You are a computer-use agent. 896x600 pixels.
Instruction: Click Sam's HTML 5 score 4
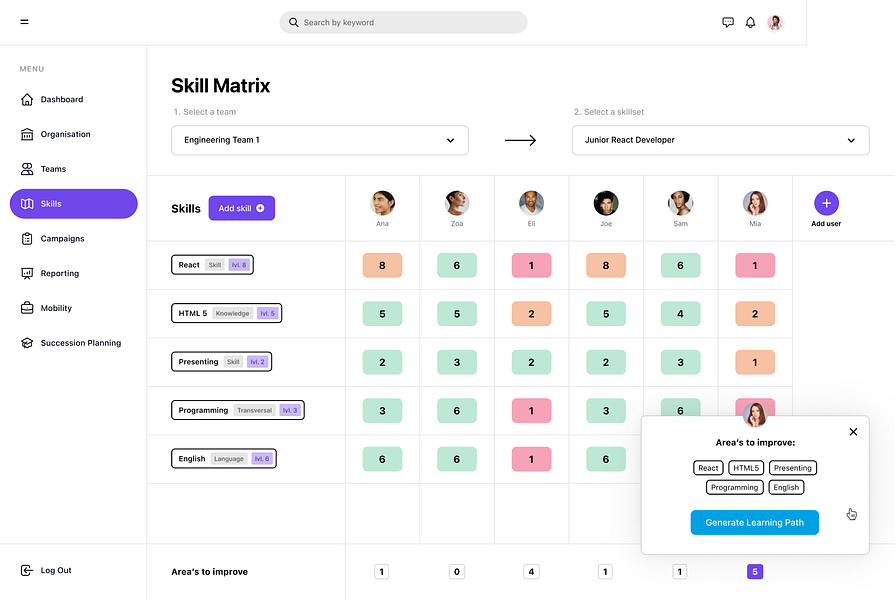681,314
